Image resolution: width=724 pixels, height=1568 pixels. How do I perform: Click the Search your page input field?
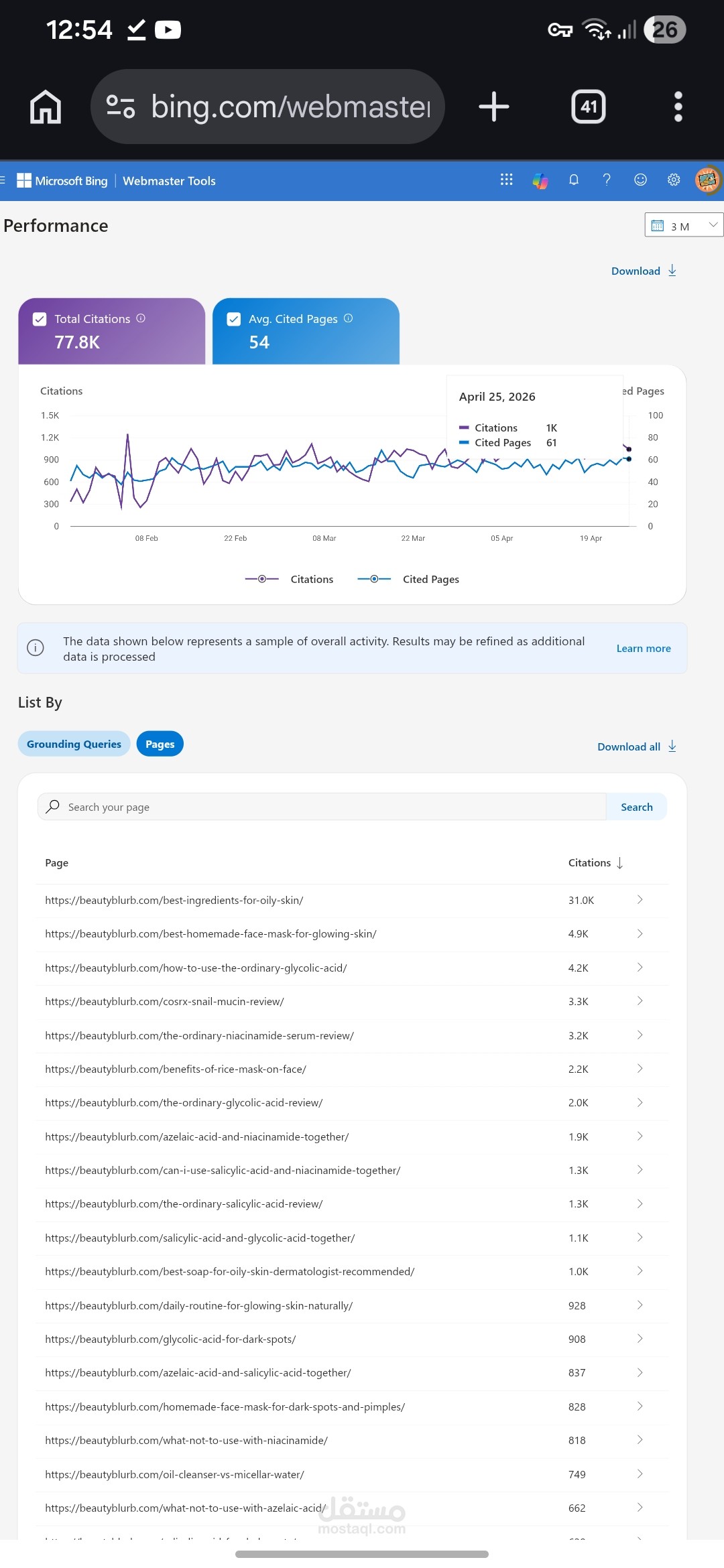[322, 807]
